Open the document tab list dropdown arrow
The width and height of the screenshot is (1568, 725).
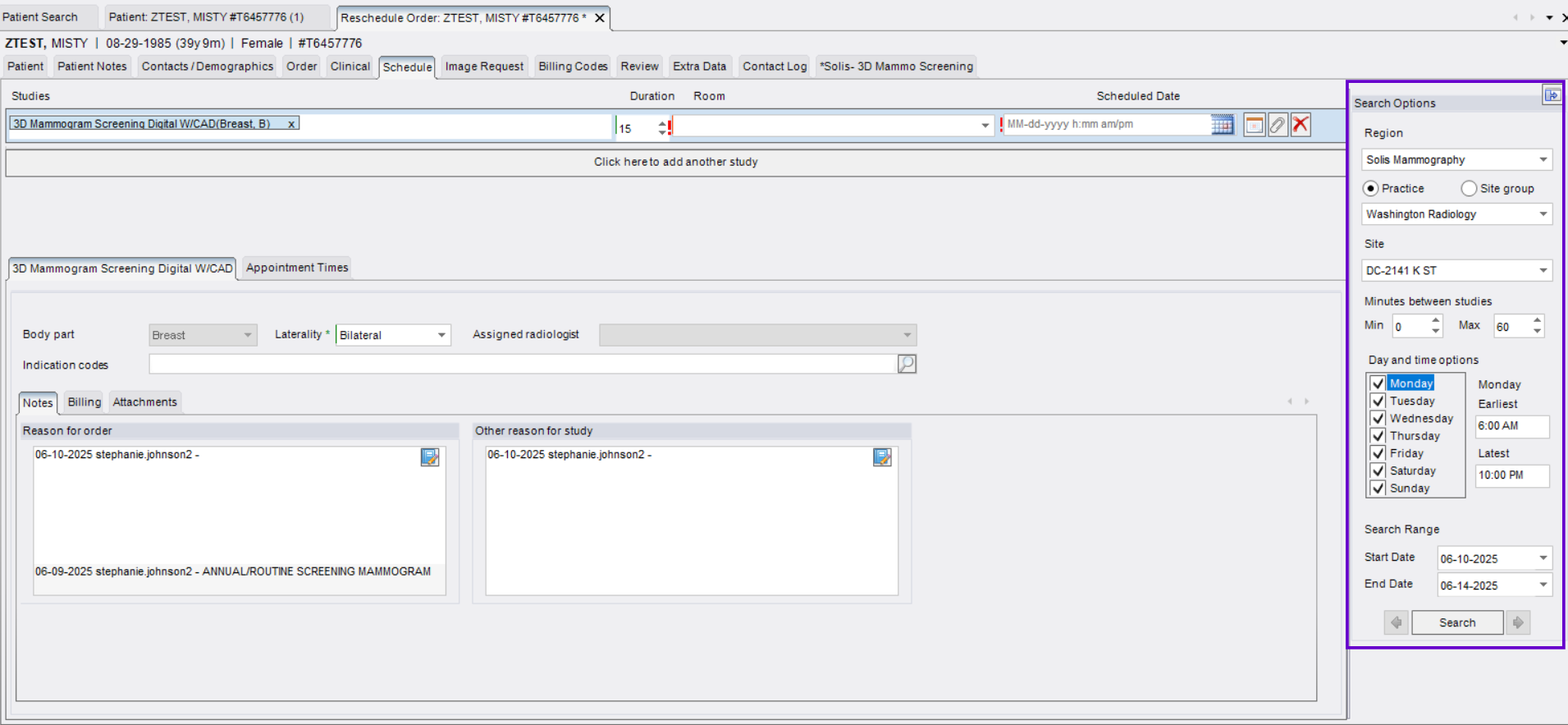tap(1549, 17)
